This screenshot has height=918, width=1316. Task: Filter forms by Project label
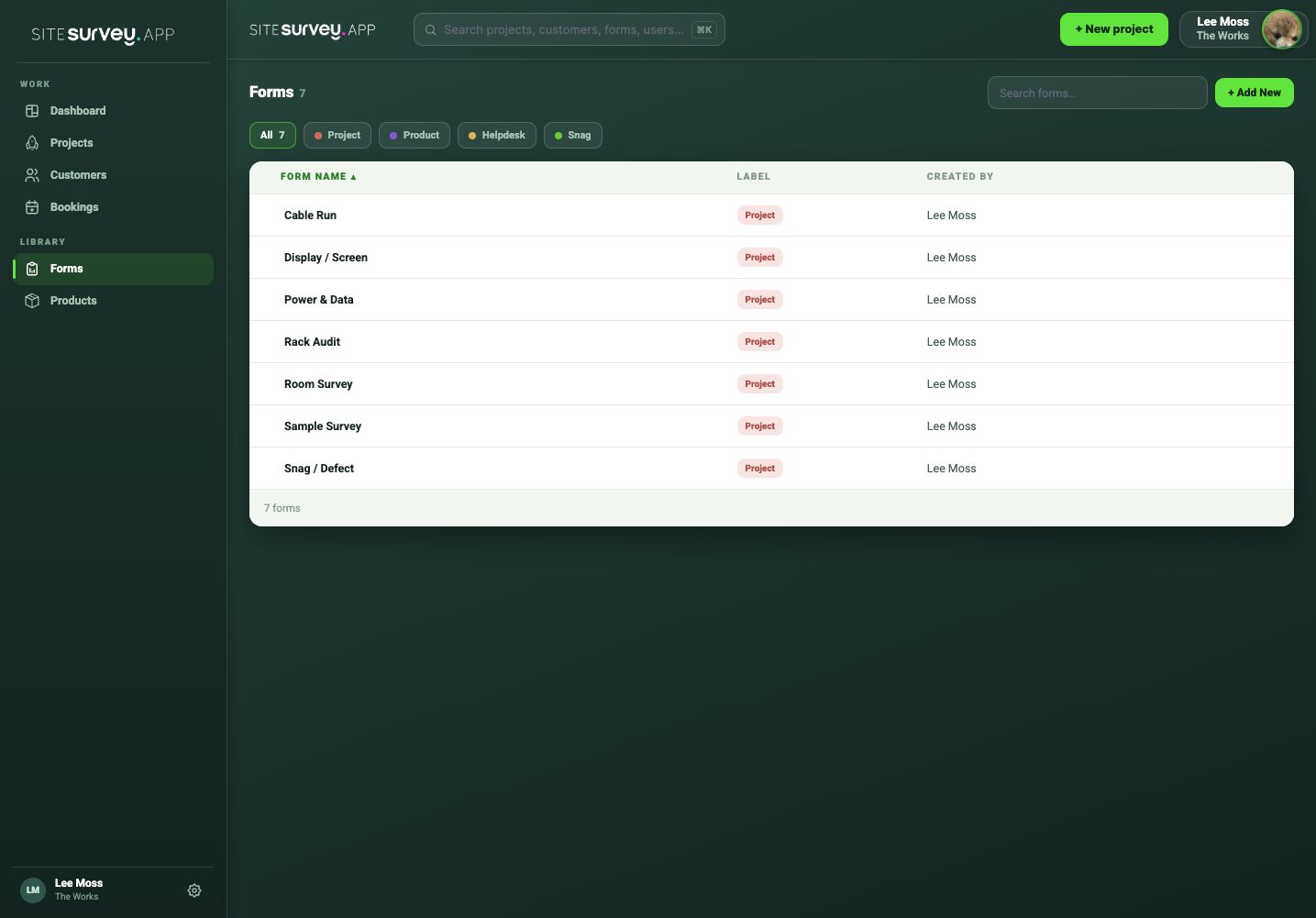point(337,135)
